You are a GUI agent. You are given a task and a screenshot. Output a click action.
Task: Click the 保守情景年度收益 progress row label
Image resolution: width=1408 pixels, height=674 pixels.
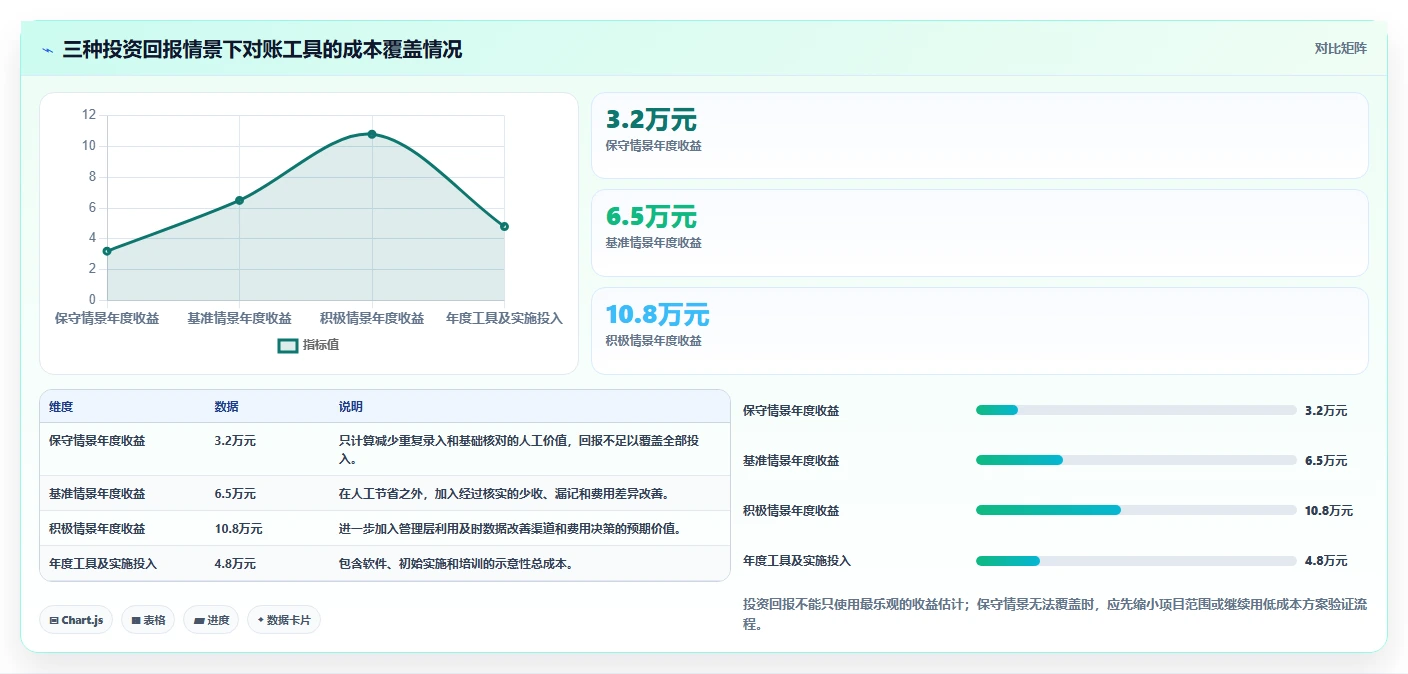click(x=791, y=410)
